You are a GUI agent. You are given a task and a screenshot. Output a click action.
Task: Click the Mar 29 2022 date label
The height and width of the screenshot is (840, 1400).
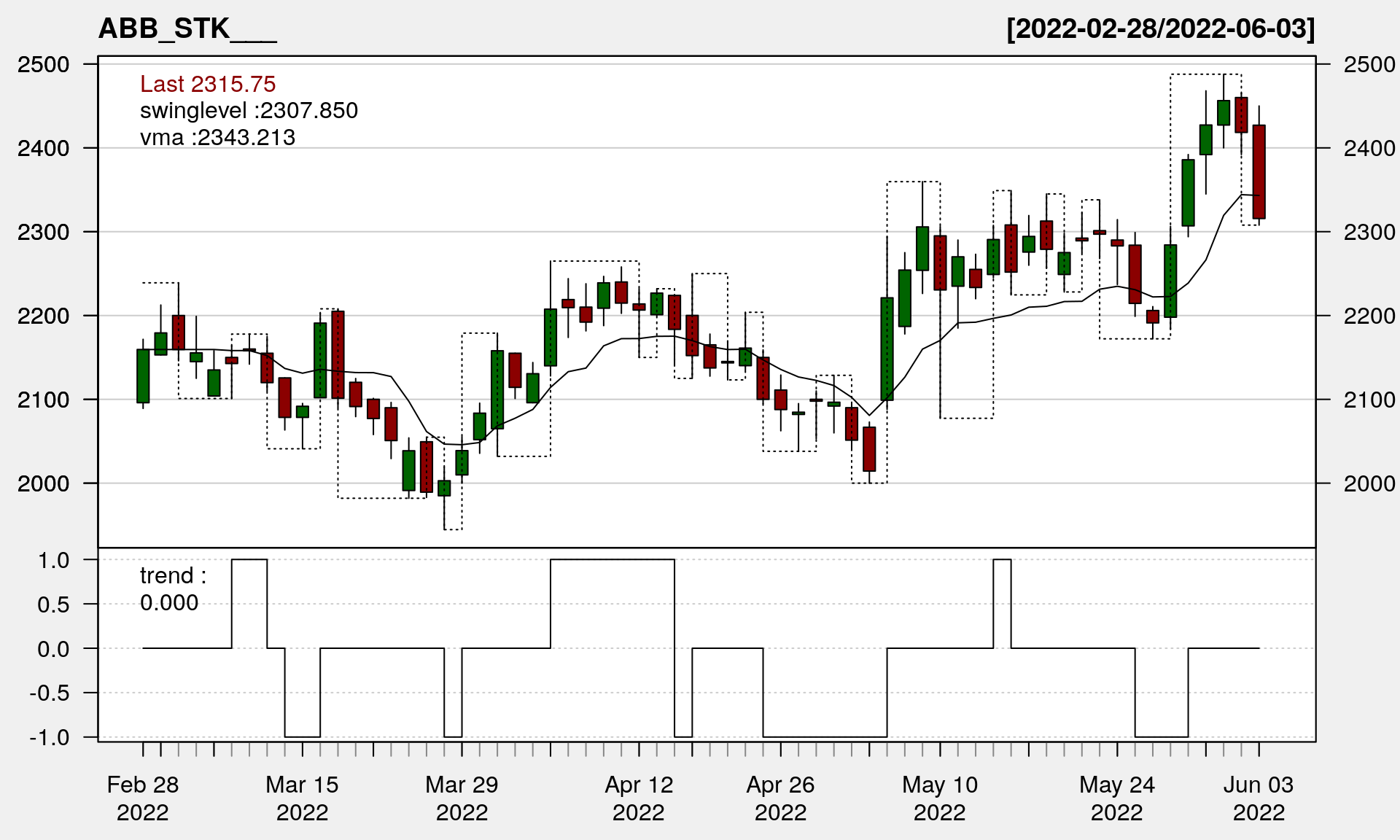click(x=462, y=798)
